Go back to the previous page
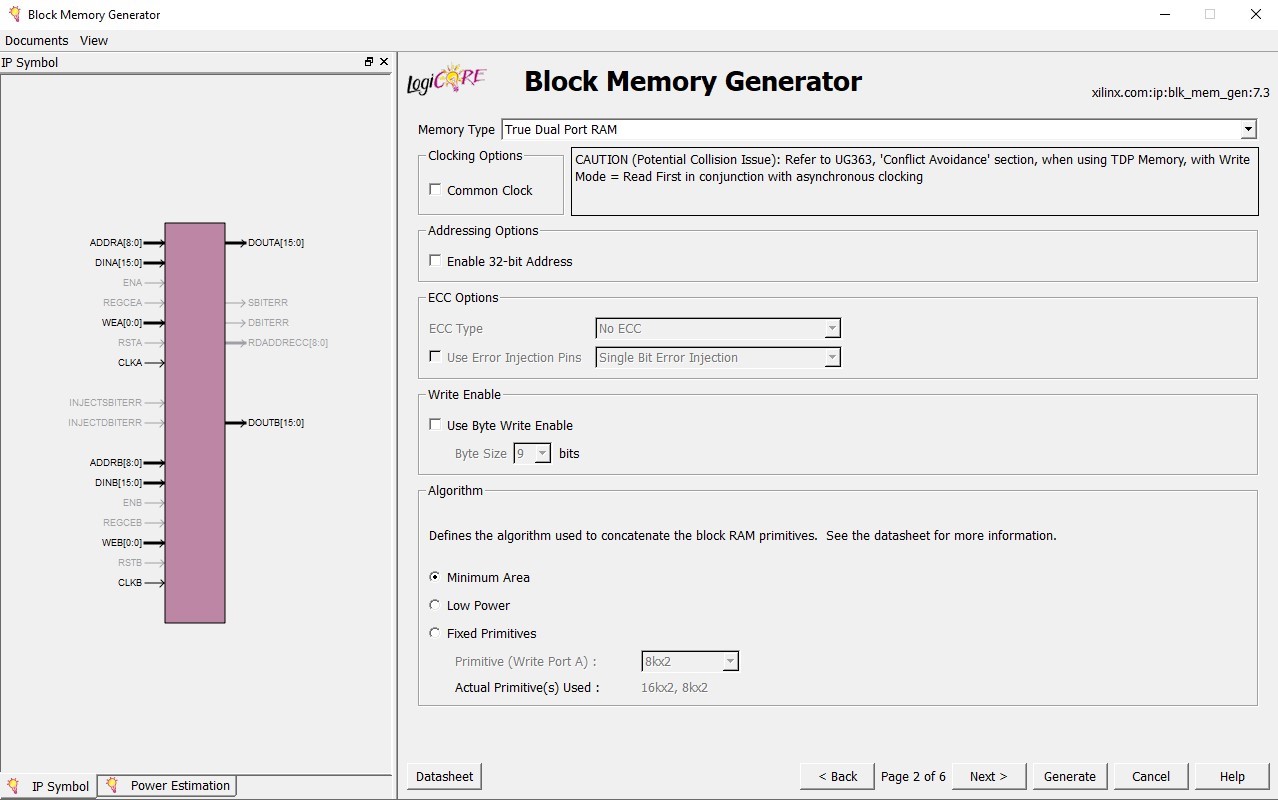The height and width of the screenshot is (800, 1278). pyautogui.click(x=838, y=776)
